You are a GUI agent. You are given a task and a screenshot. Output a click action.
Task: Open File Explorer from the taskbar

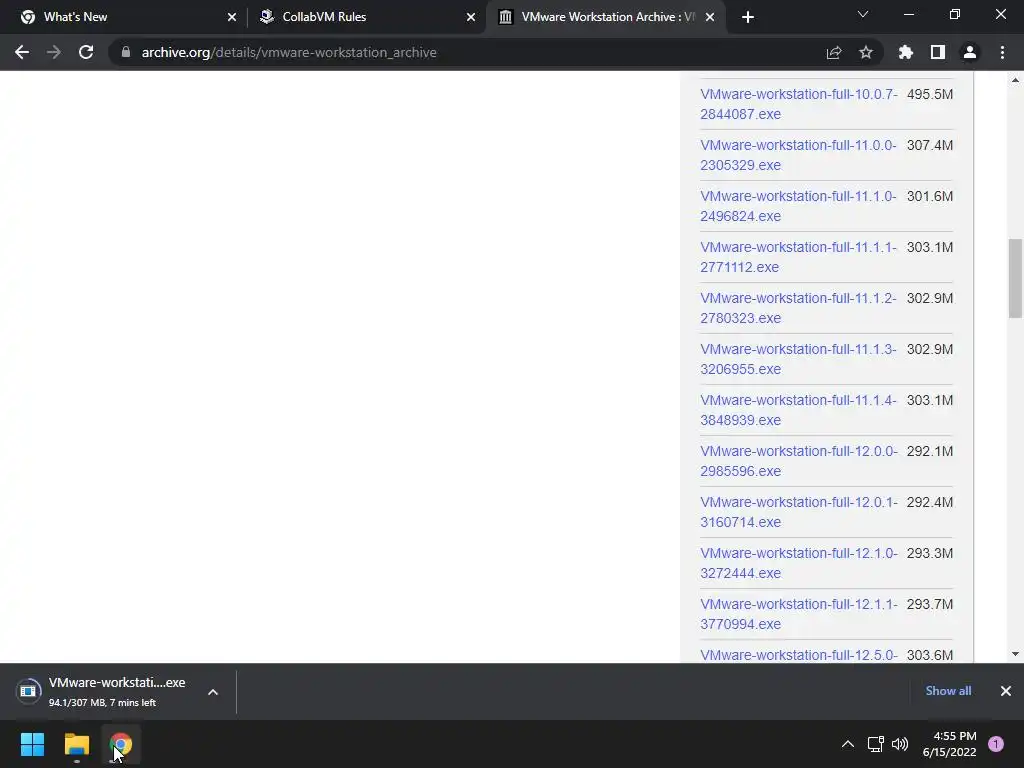pyautogui.click(x=76, y=744)
